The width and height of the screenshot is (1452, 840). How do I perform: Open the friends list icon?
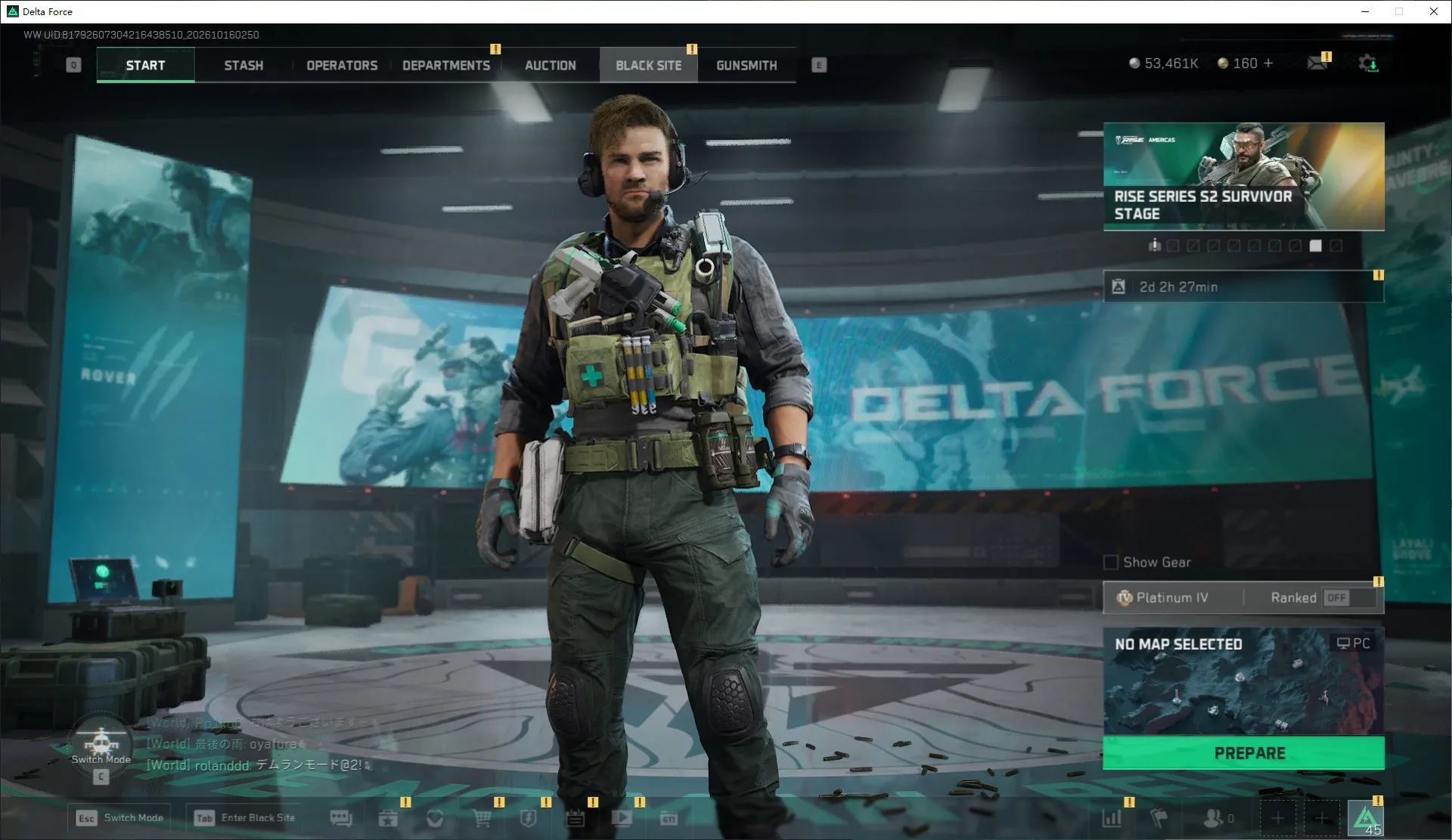click(1218, 818)
